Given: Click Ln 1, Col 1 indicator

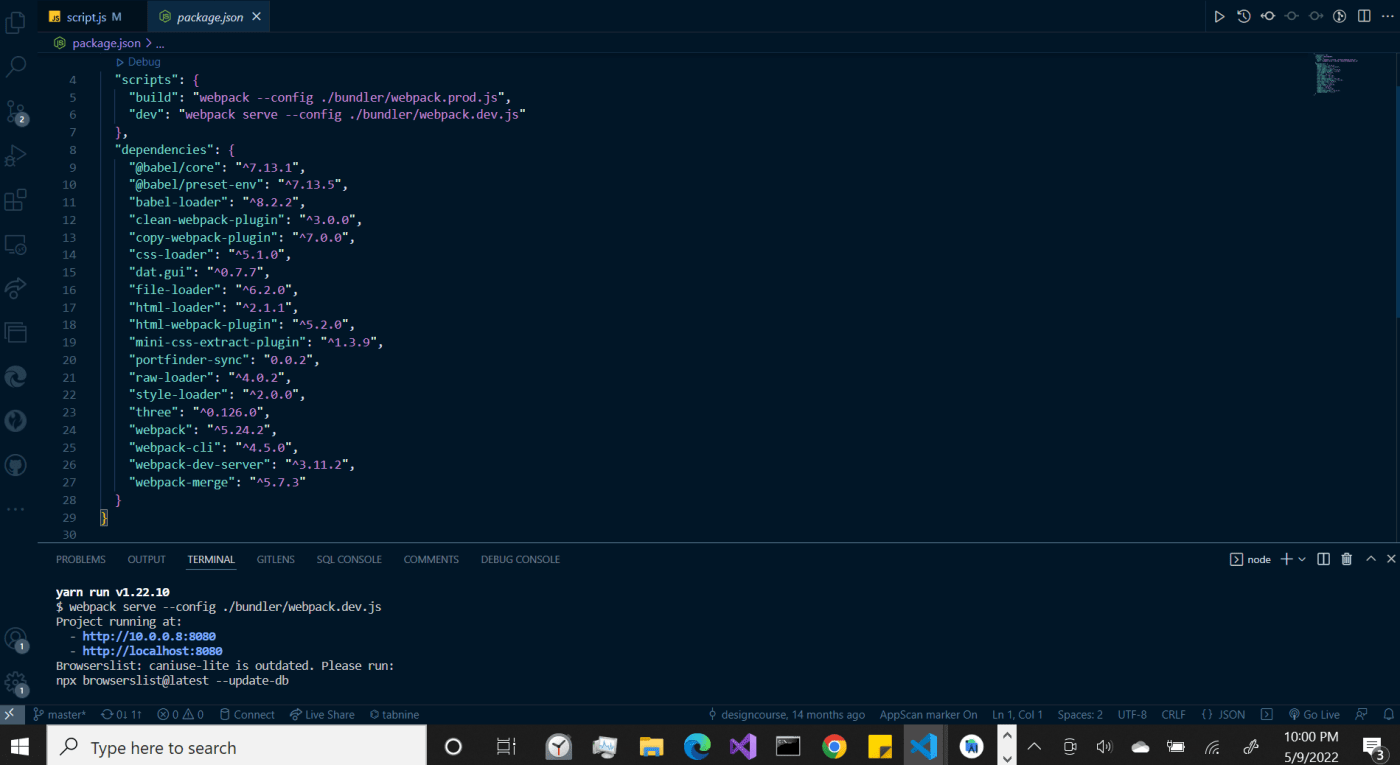Looking at the screenshot, I should [x=1017, y=714].
